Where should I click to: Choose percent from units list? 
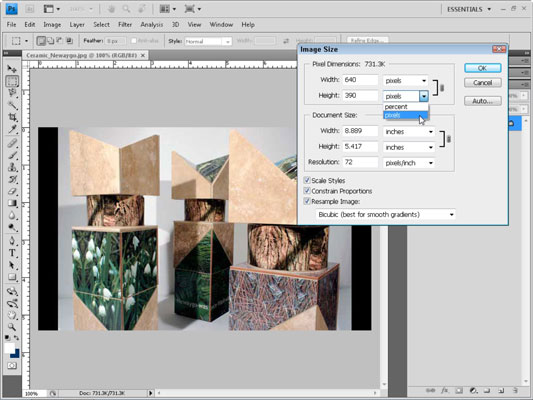406,107
